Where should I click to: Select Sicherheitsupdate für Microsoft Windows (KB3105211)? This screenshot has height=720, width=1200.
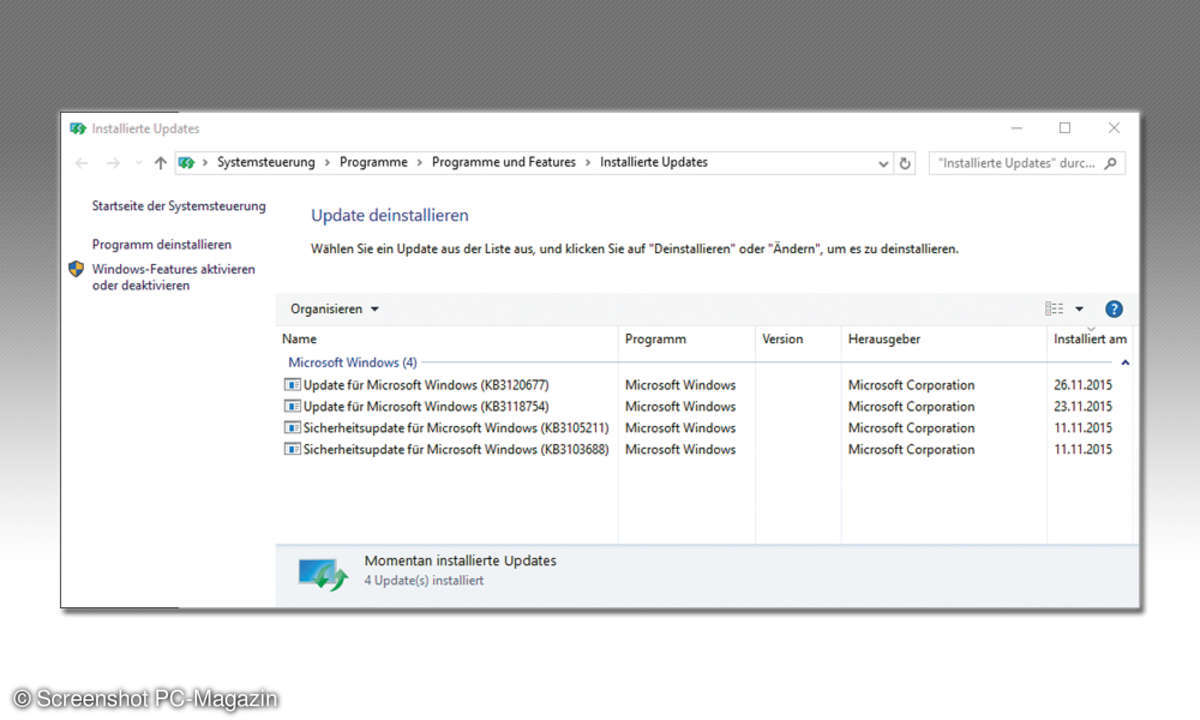pyautogui.click(x=456, y=428)
